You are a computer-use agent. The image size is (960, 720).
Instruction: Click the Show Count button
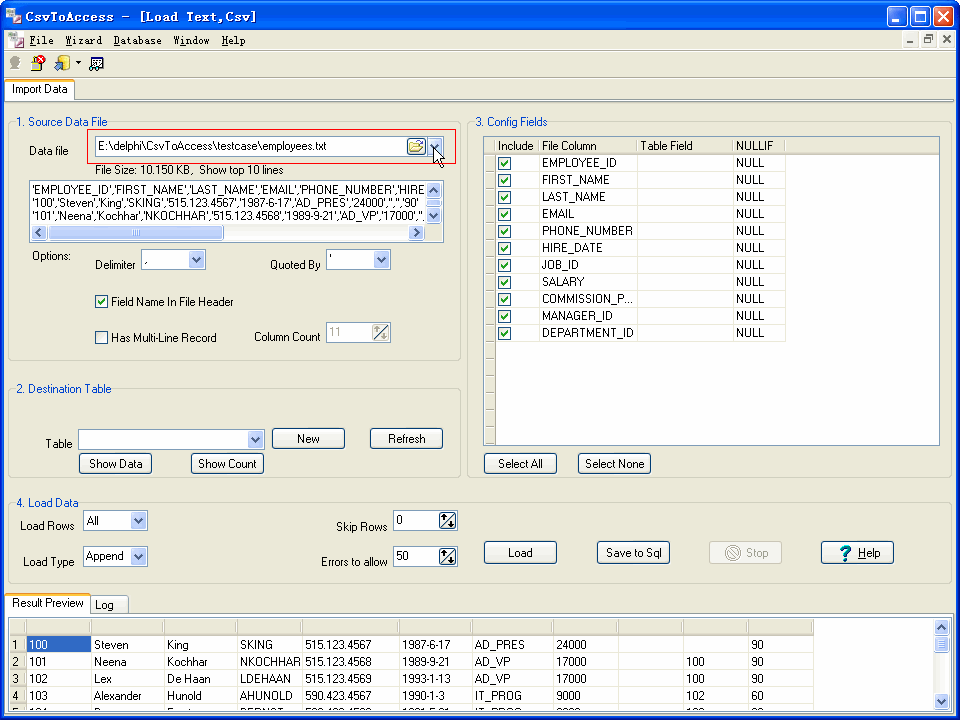tap(227, 463)
